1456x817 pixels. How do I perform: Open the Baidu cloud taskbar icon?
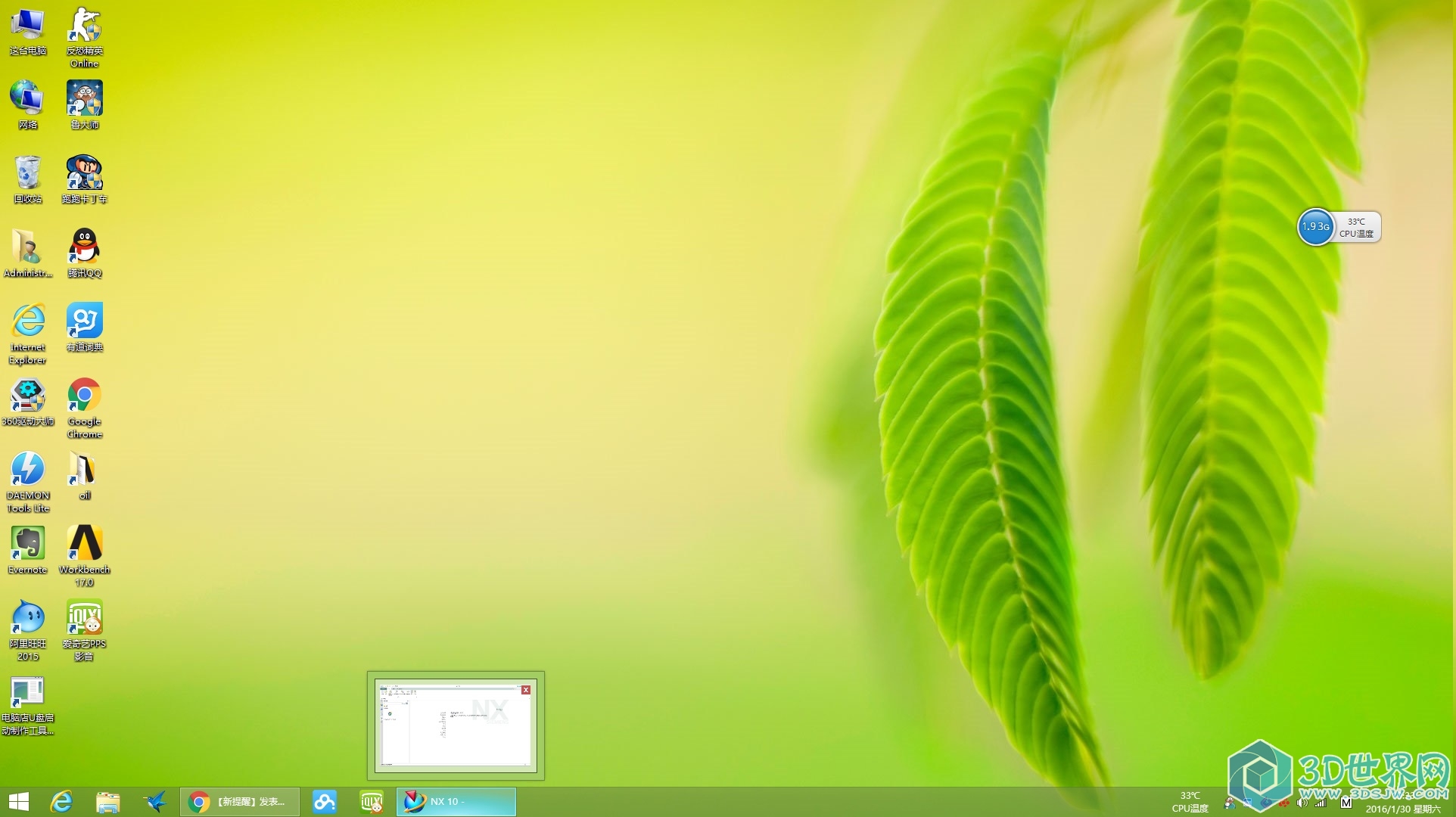pos(325,802)
